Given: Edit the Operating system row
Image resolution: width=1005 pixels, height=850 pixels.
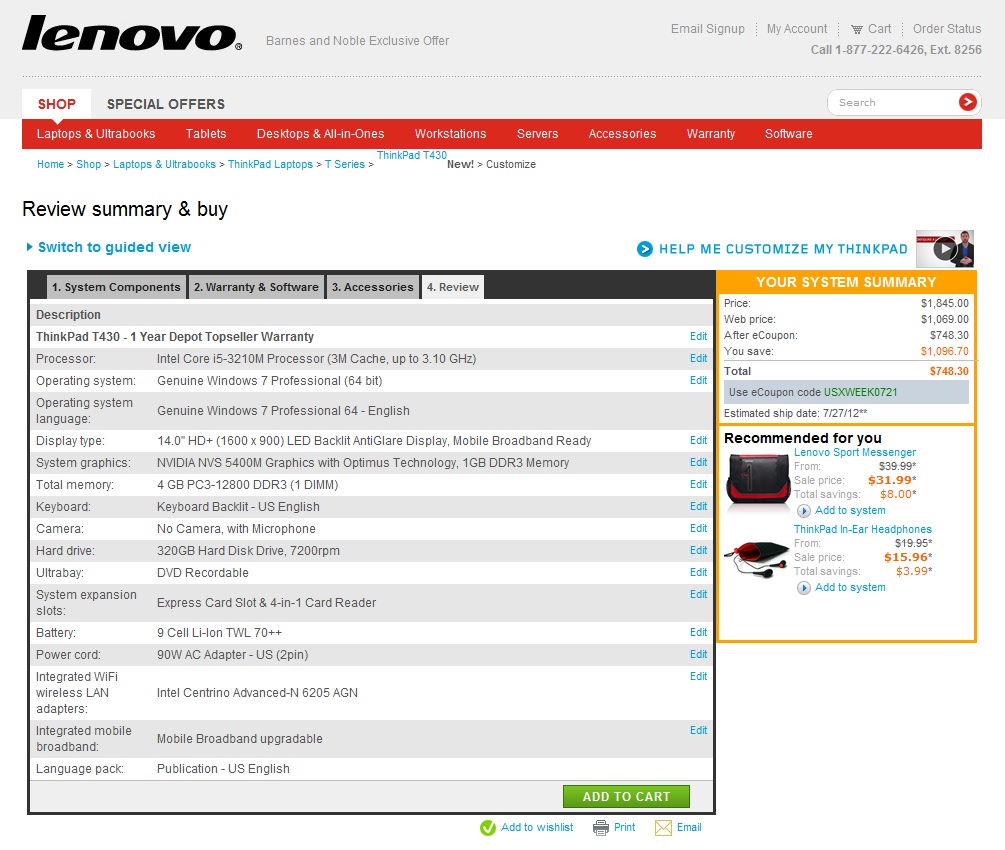Looking at the screenshot, I should coord(699,380).
